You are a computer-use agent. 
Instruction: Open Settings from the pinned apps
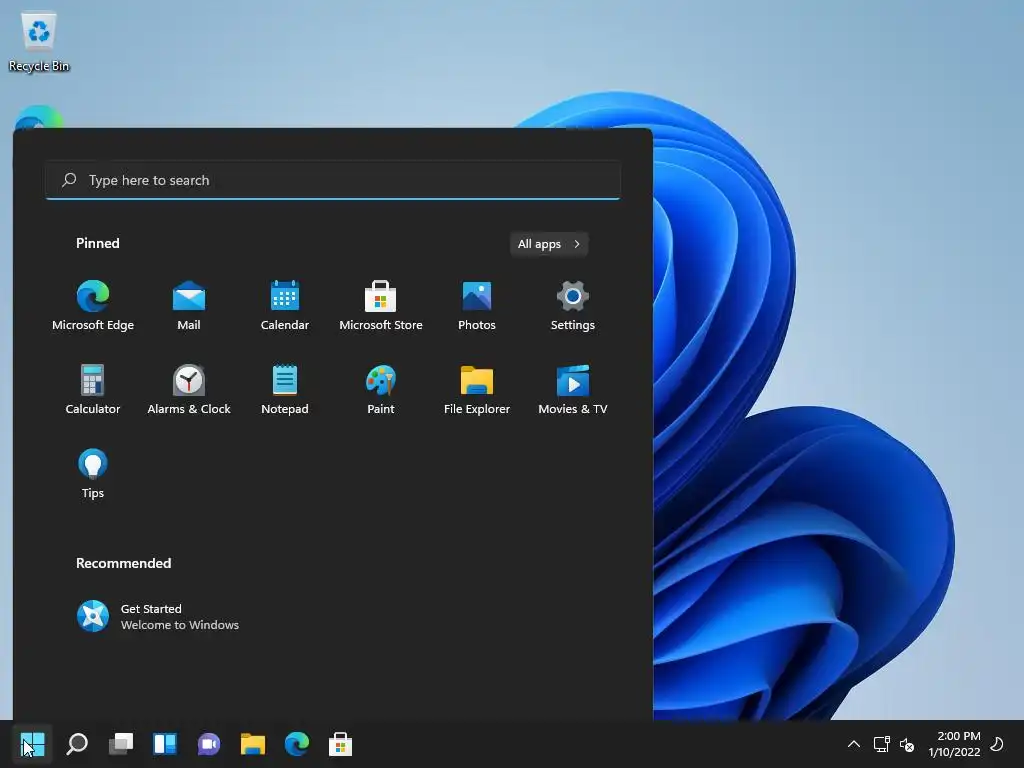click(573, 305)
